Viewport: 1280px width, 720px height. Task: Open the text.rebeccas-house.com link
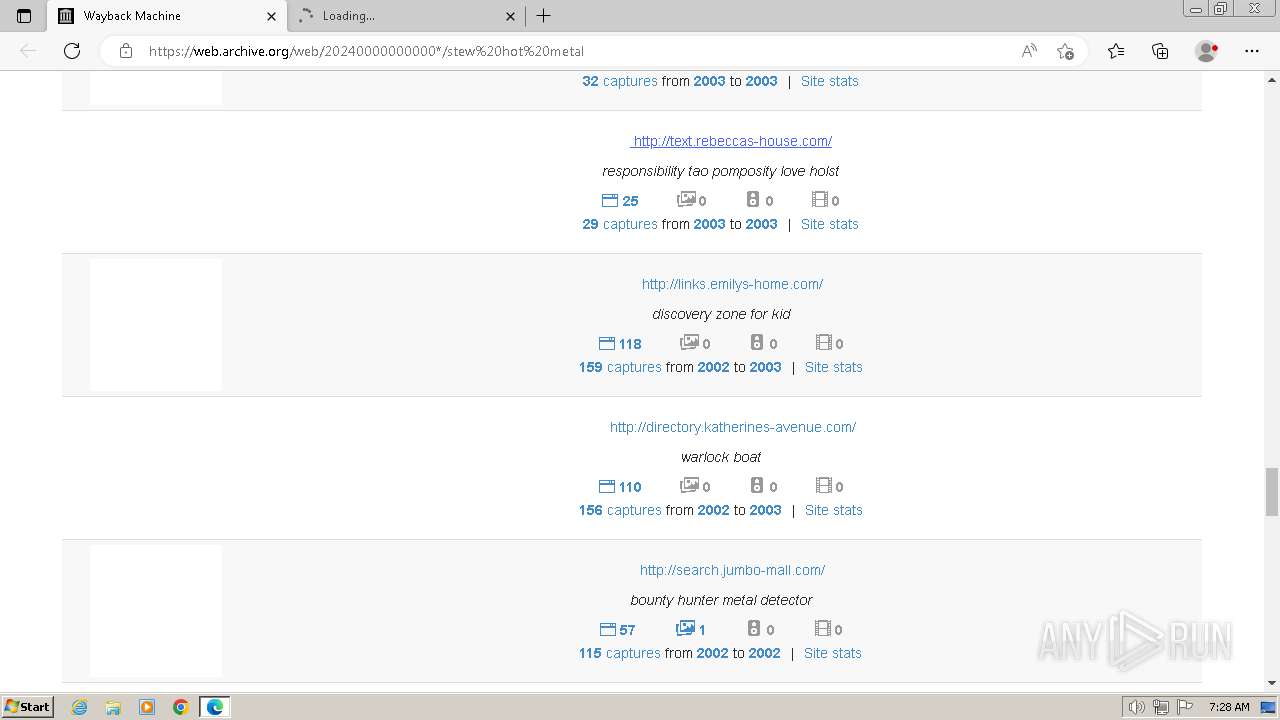(x=731, y=141)
